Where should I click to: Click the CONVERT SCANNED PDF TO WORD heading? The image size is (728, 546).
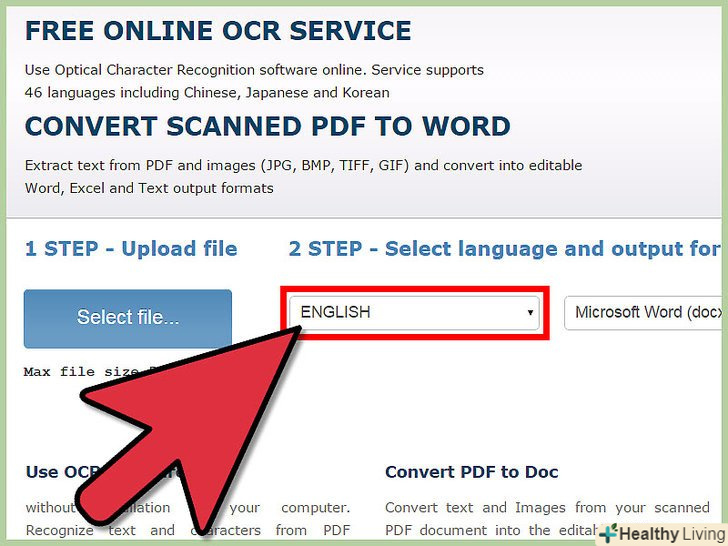click(268, 127)
